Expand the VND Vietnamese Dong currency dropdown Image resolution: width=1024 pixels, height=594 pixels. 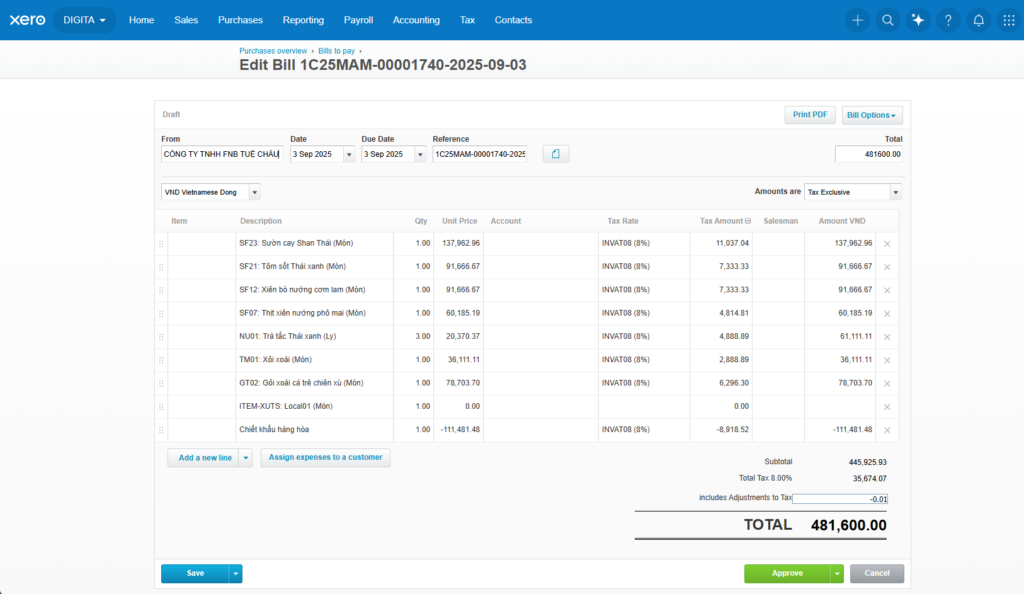[254, 192]
